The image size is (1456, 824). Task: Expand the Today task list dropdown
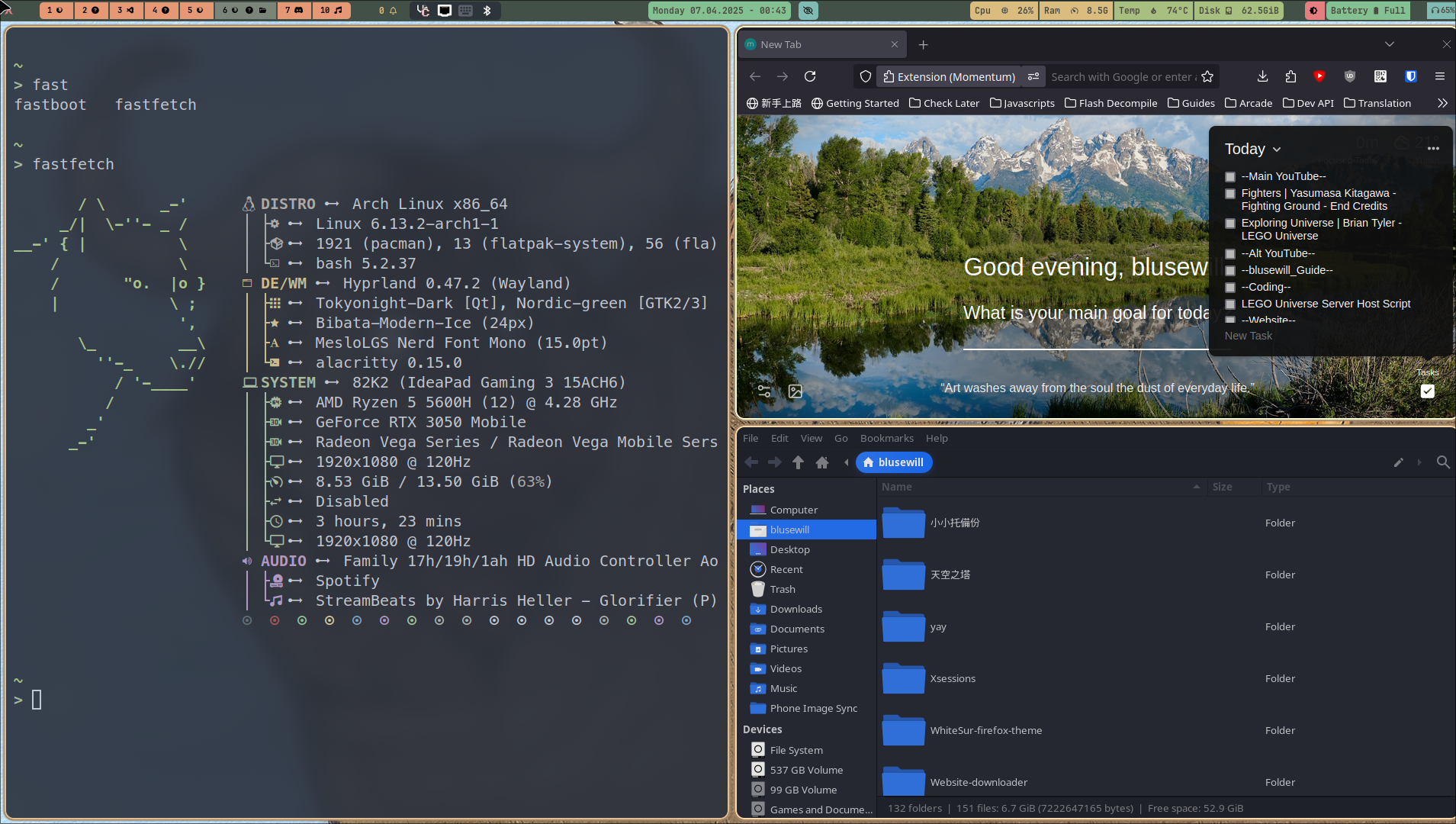click(x=1277, y=150)
